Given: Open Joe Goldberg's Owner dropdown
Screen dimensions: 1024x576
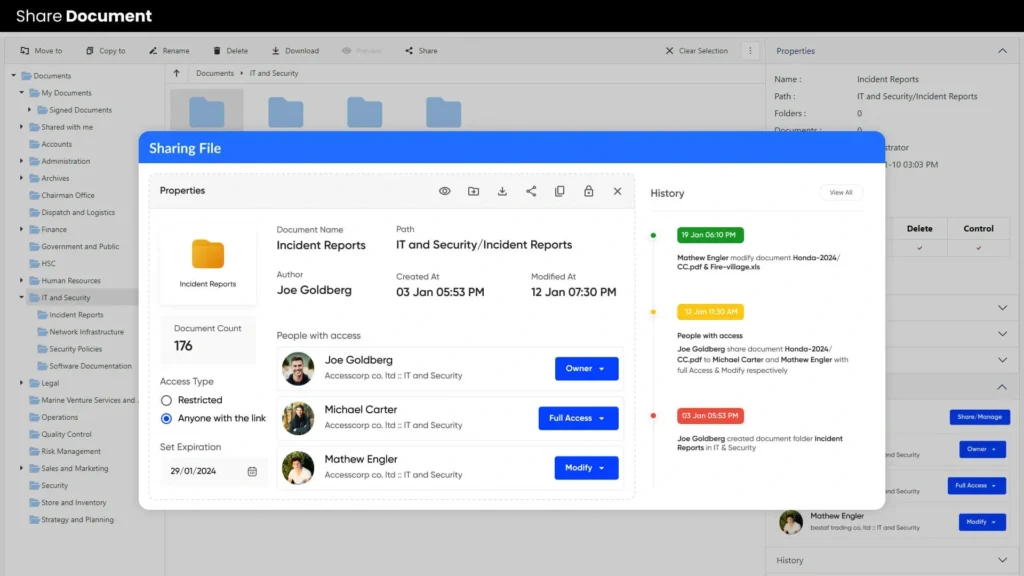Looking at the screenshot, I should 586,369.
